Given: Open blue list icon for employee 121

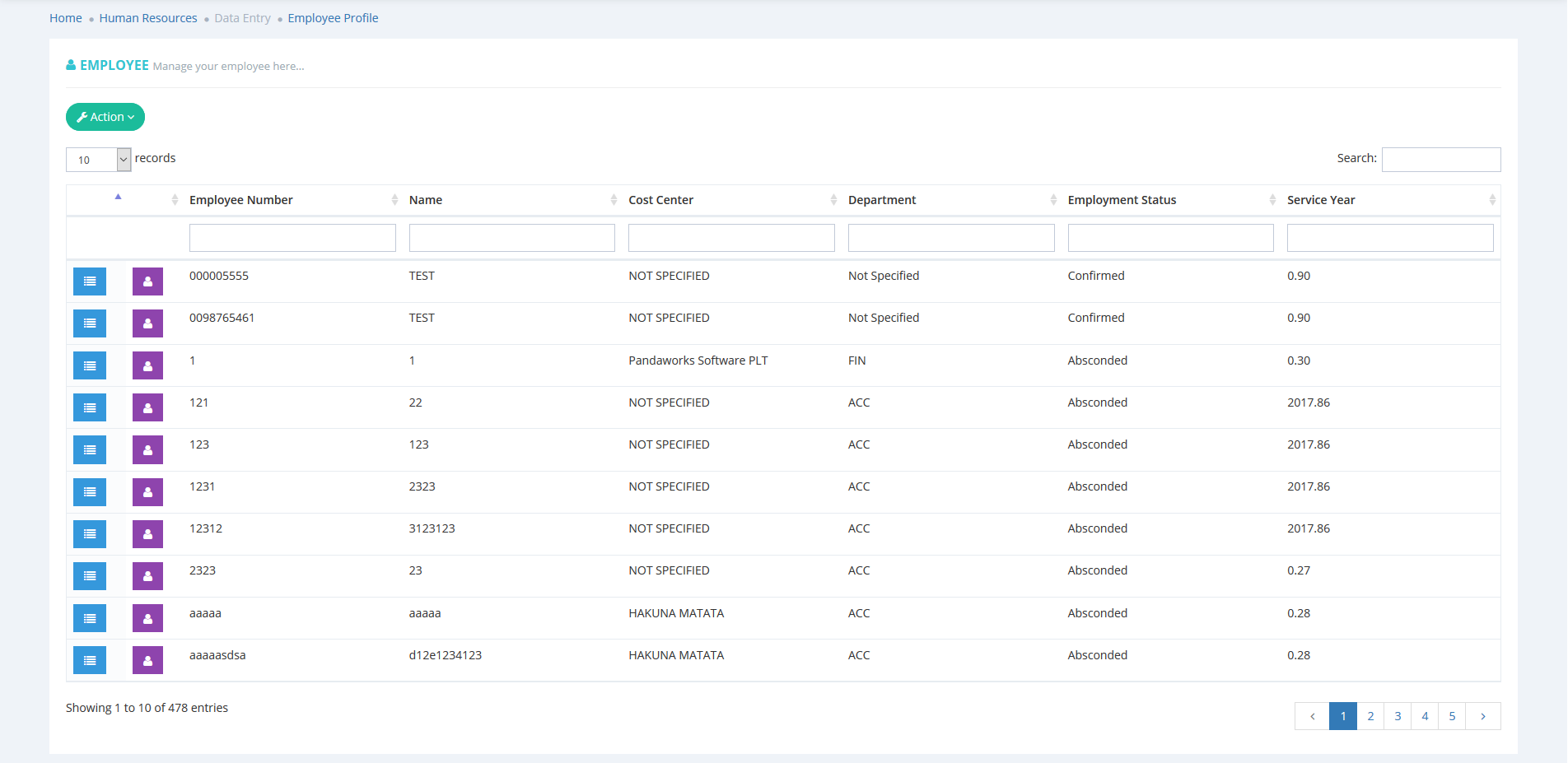Looking at the screenshot, I should coord(90,408).
